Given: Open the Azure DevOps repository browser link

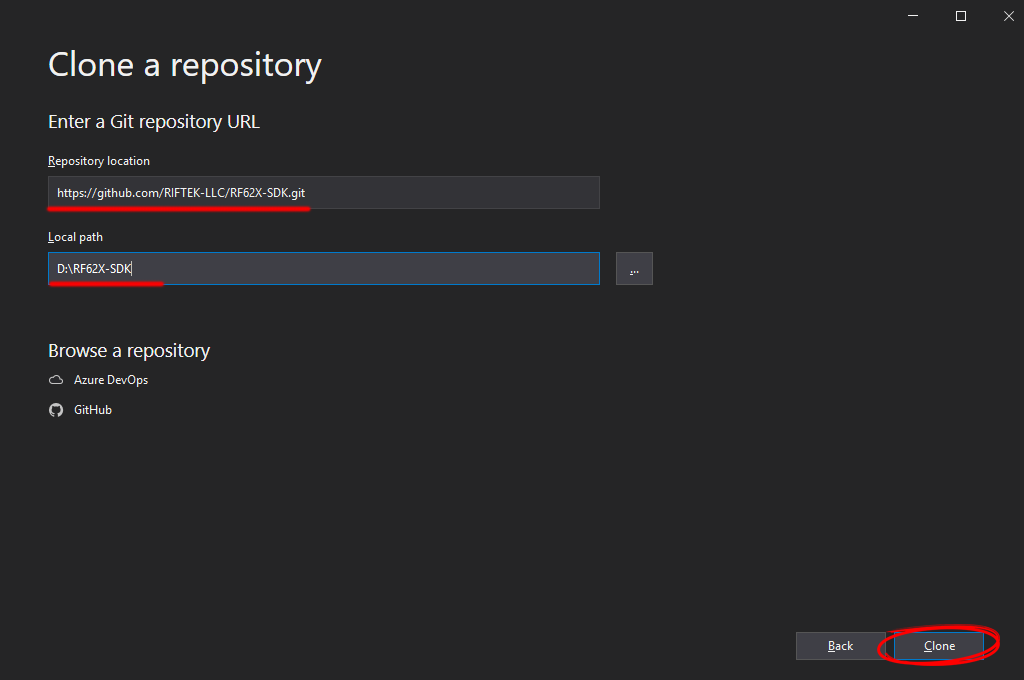Looking at the screenshot, I should click(111, 380).
